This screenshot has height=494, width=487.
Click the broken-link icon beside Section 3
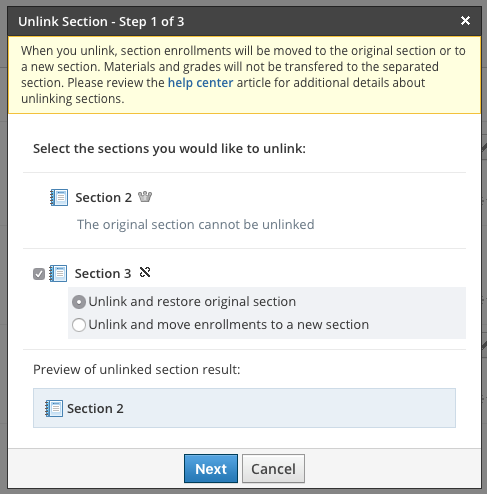coord(145,272)
